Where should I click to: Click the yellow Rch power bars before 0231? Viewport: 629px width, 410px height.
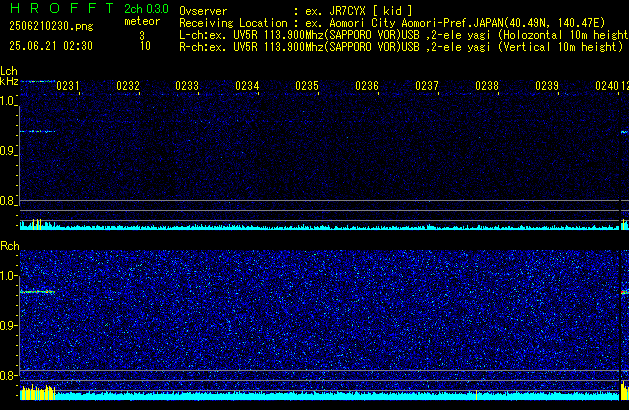[x=38, y=392]
